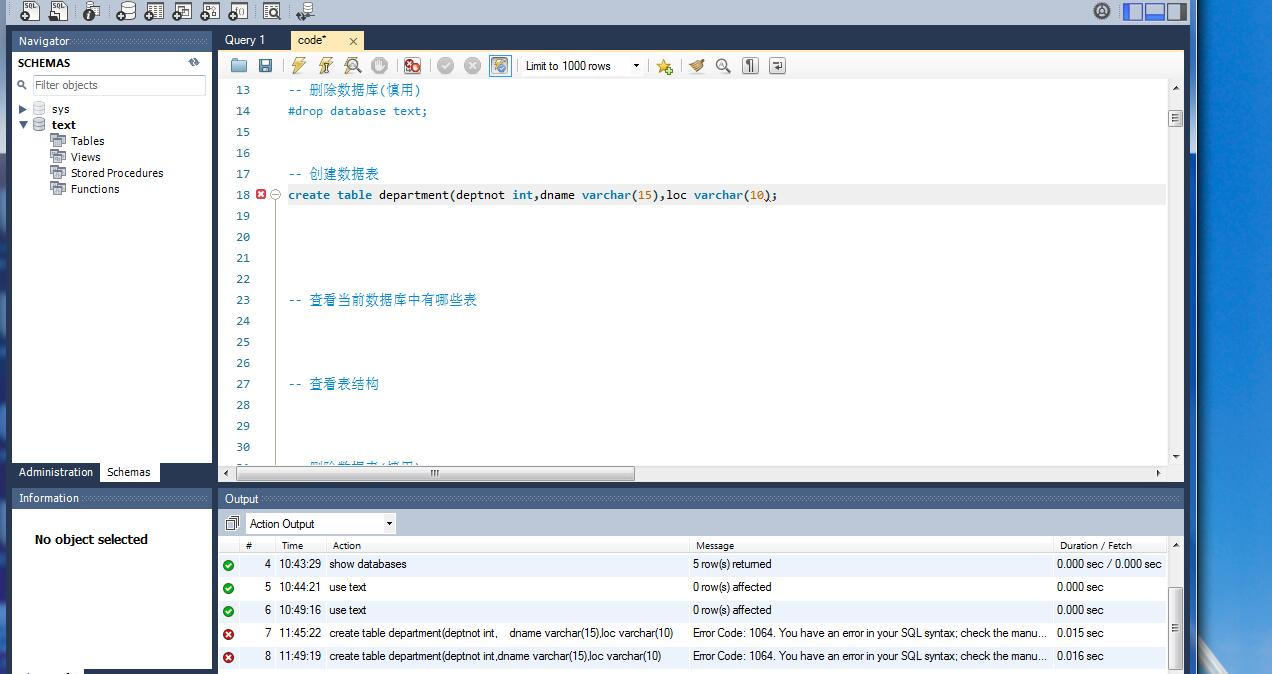
Task: Search table data icon
Action: tap(272, 11)
